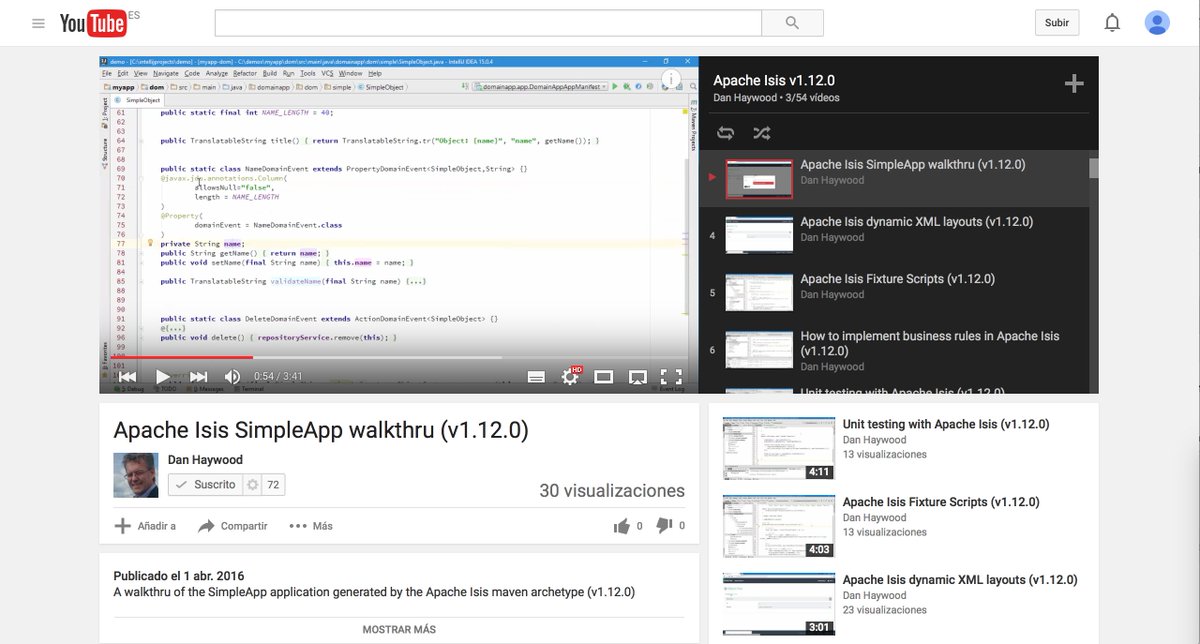Open the notifications bell
This screenshot has width=1200, height=644.
coord(1112,23)
